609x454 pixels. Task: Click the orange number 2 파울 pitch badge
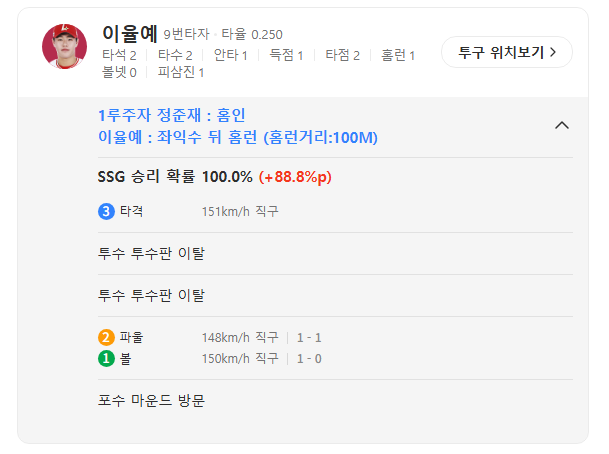[106, 338]
